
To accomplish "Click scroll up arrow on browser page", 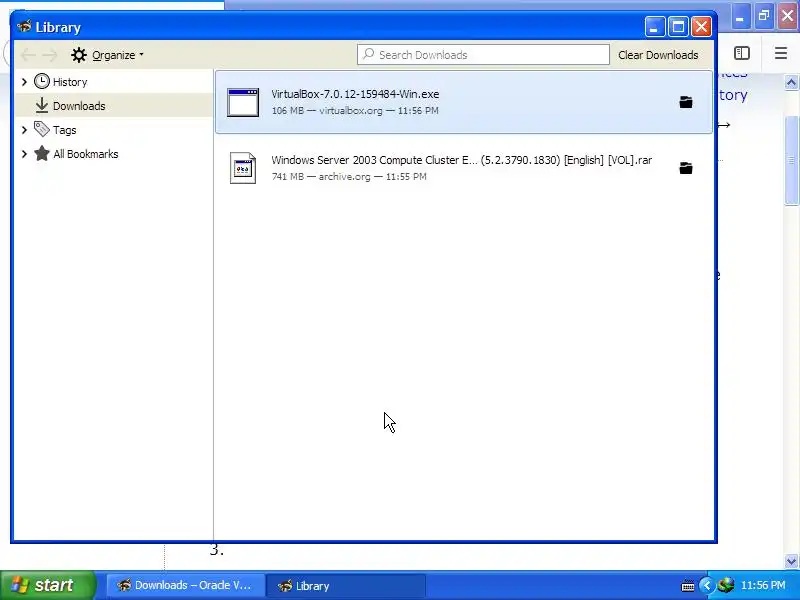I will pyautogui.click(x=791, y=82).
